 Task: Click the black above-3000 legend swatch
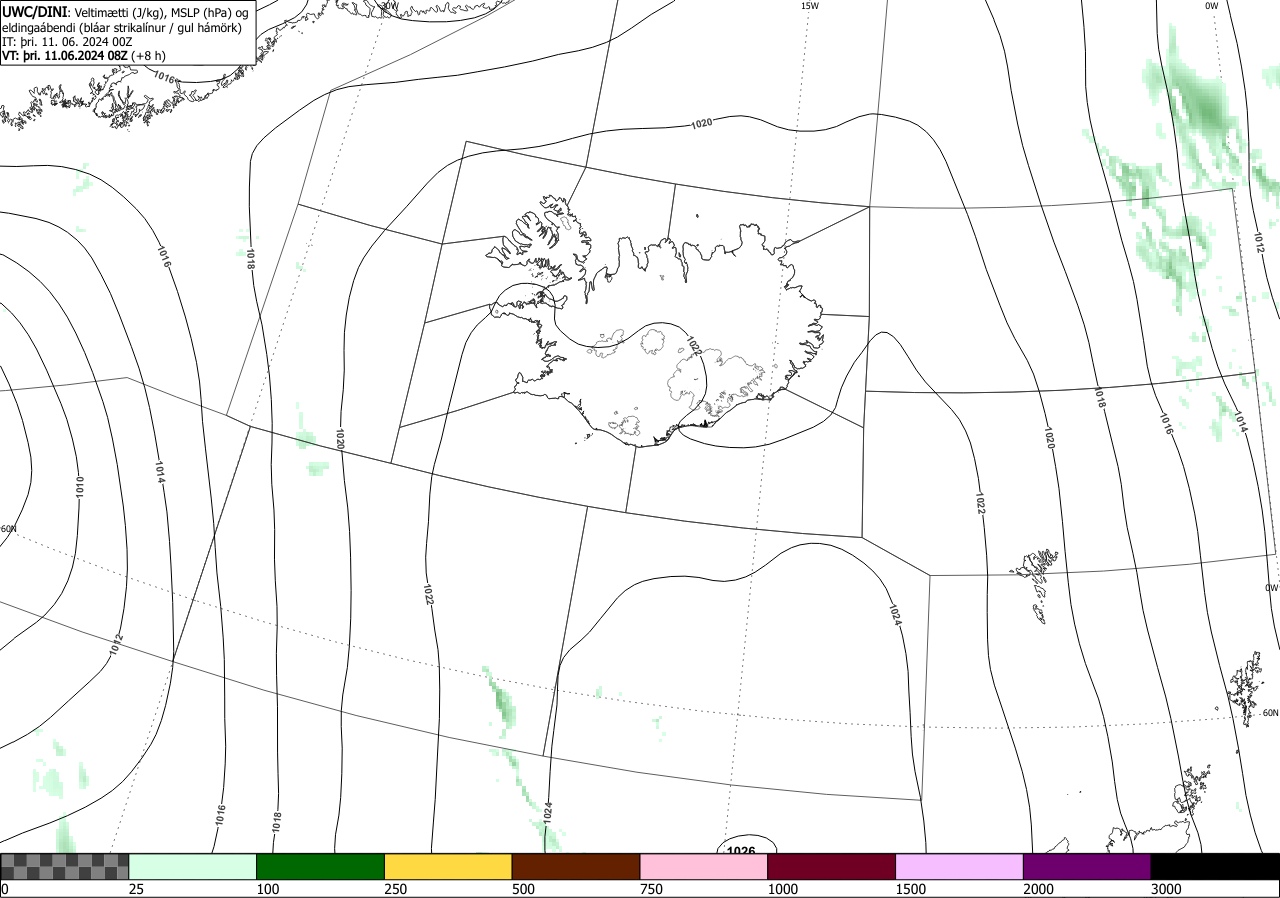pyautogui.click(x=1215, y=866)
